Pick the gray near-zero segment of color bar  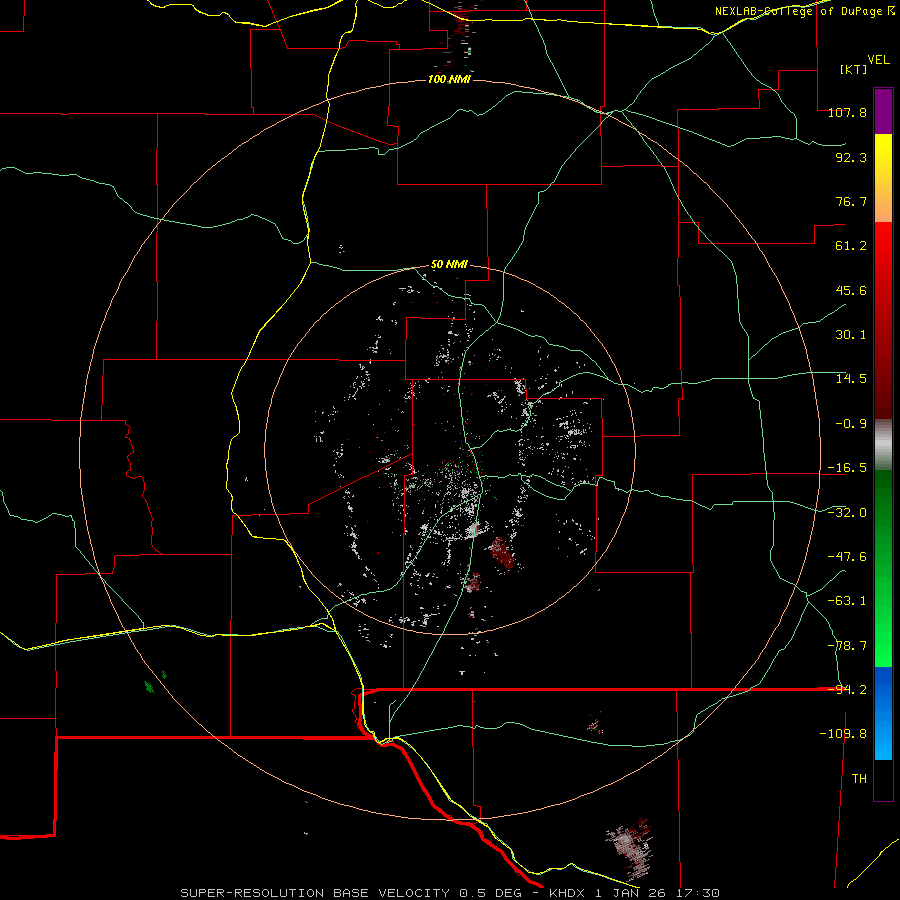pyautogui.click(x=883, y=445)
